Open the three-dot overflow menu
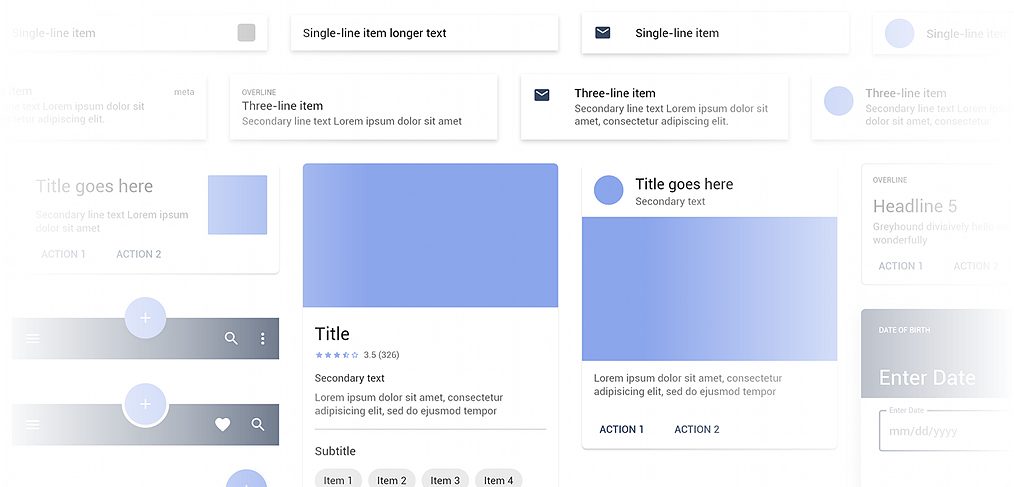 (263, 339)
